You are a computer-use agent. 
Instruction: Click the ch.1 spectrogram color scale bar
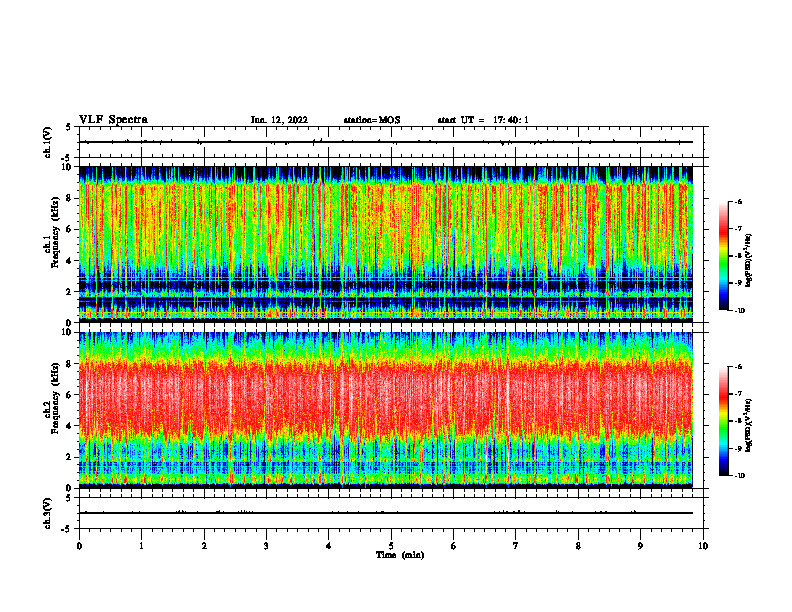723,256
